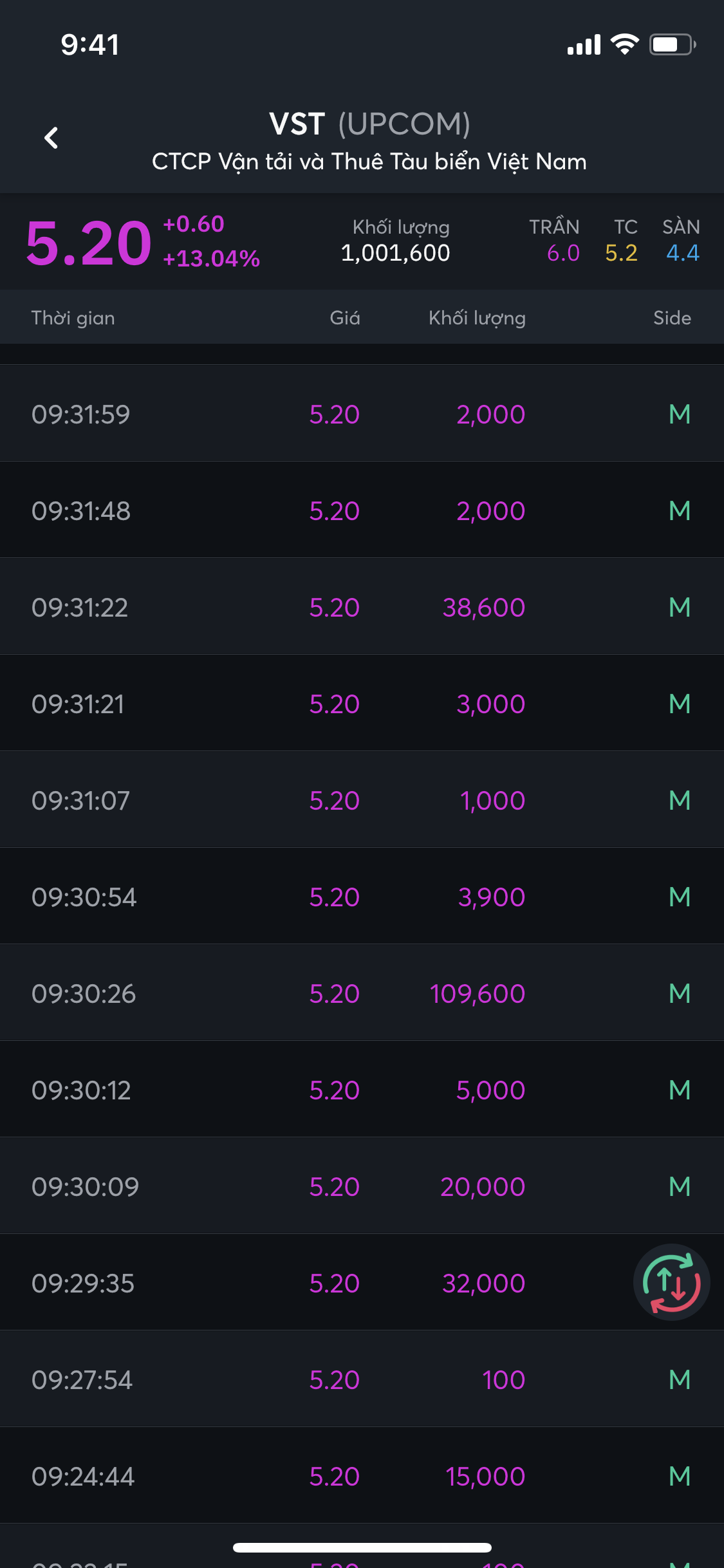The image size is (724, 1568).
Task: Tap the SÀN floor price 4.4
Action: (x=682, y=253)
